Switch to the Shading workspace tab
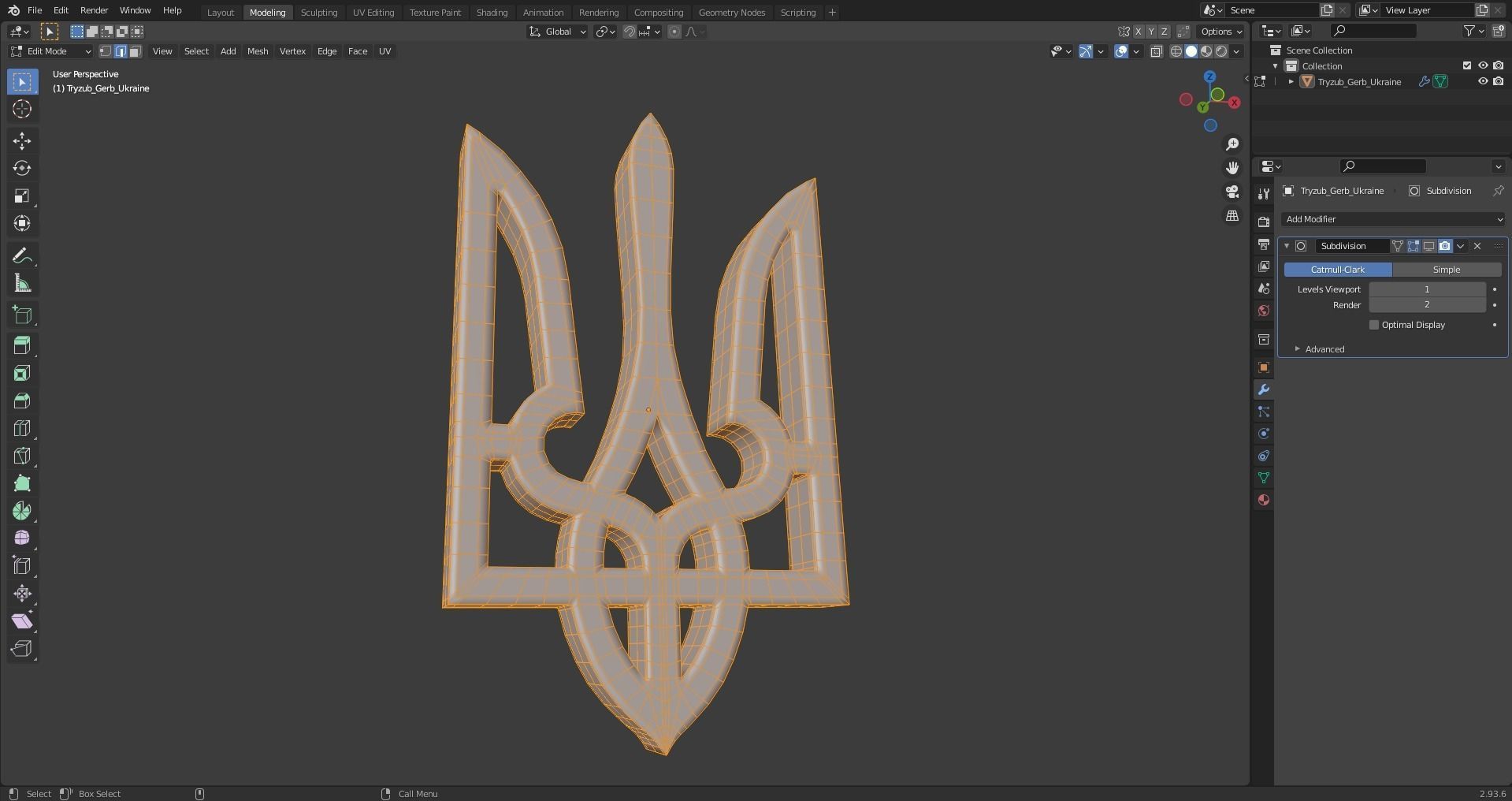The height and width of the screenshot is (801, 1512). click(491, 12)
